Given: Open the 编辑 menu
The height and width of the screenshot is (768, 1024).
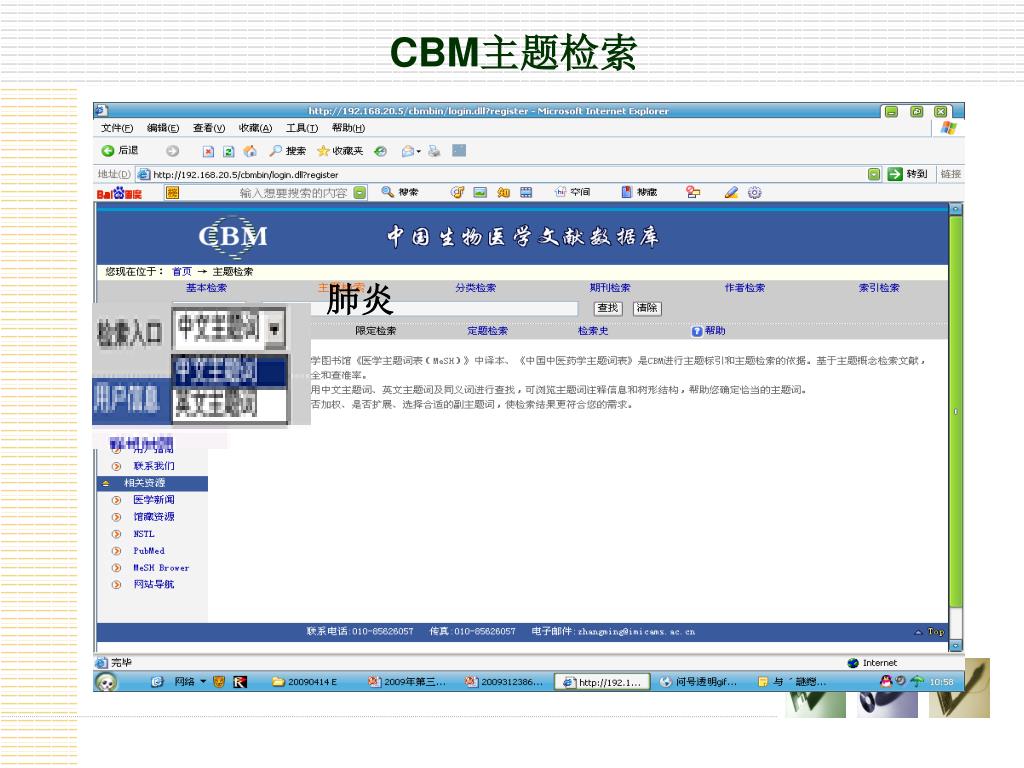Looking at the screenshot, I should click(163, 128).
